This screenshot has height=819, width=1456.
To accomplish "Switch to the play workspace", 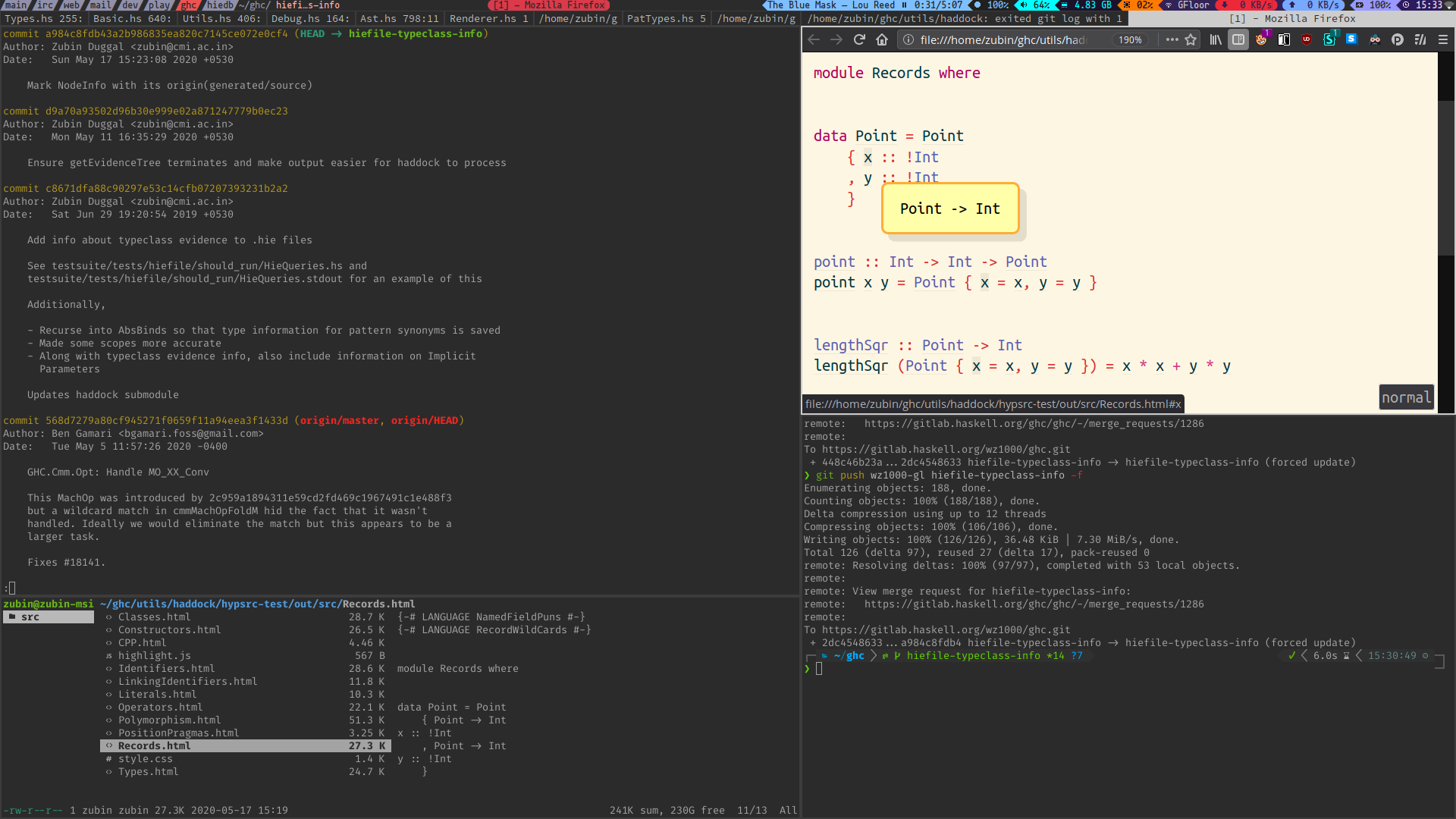I will pos(158,5).
